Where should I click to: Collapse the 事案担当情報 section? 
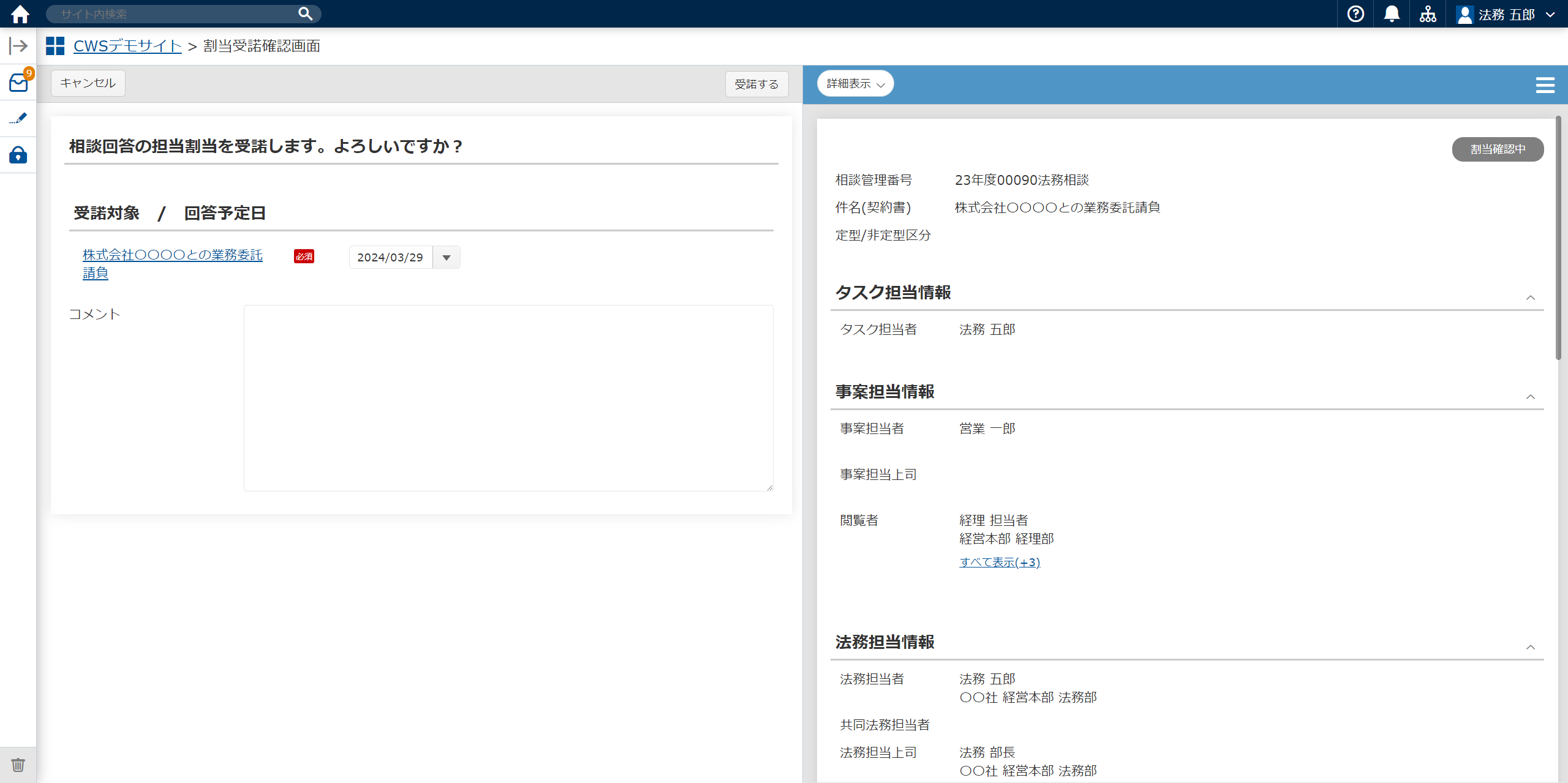coord(1530,397)
